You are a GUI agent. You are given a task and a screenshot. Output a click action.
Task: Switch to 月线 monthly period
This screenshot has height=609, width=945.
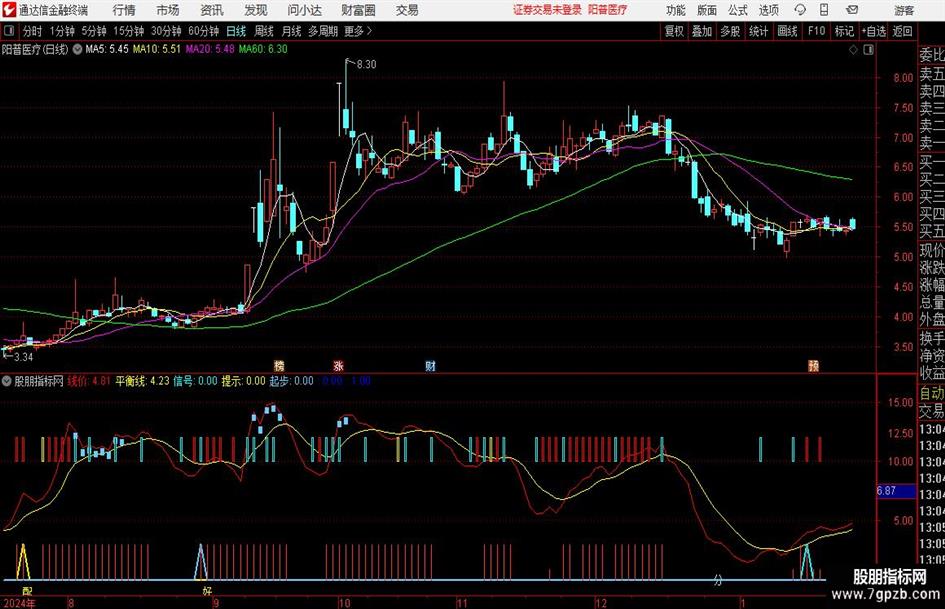(x=292, y=31)
